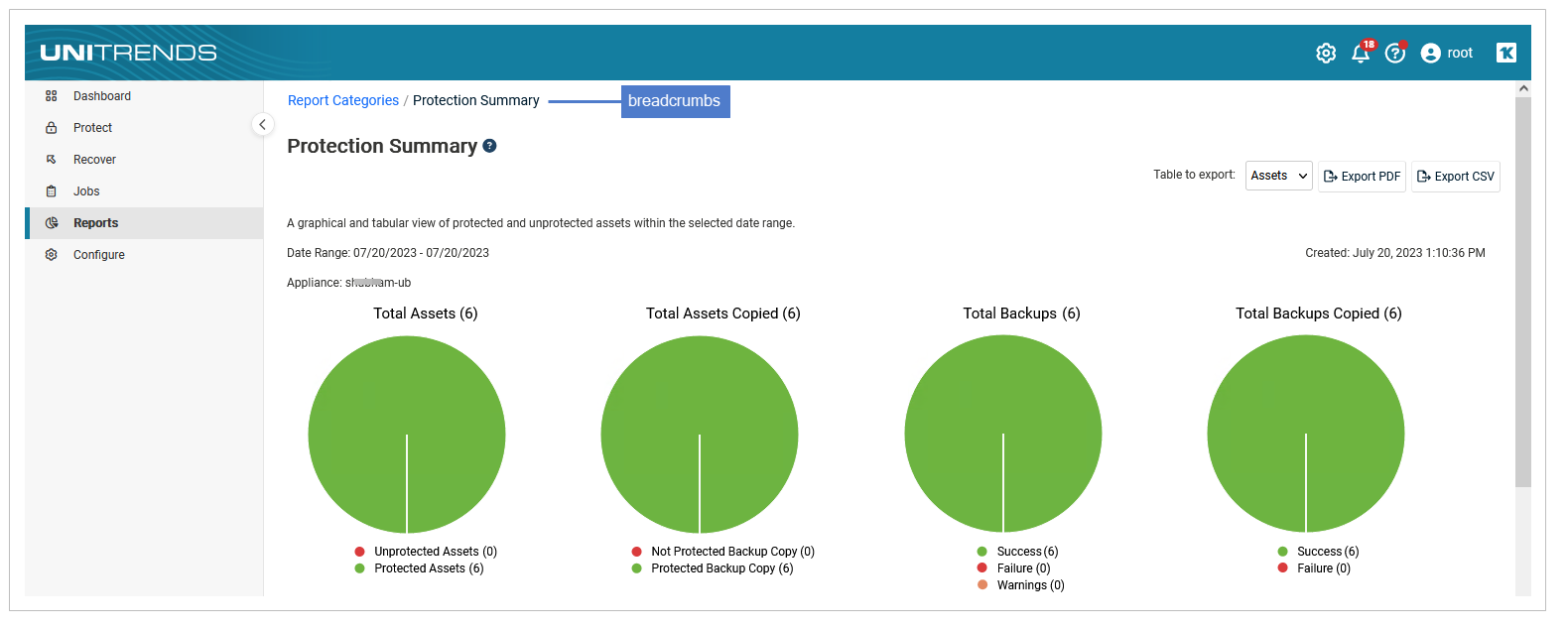Export the report as CSV

(x=1455, y=177)
